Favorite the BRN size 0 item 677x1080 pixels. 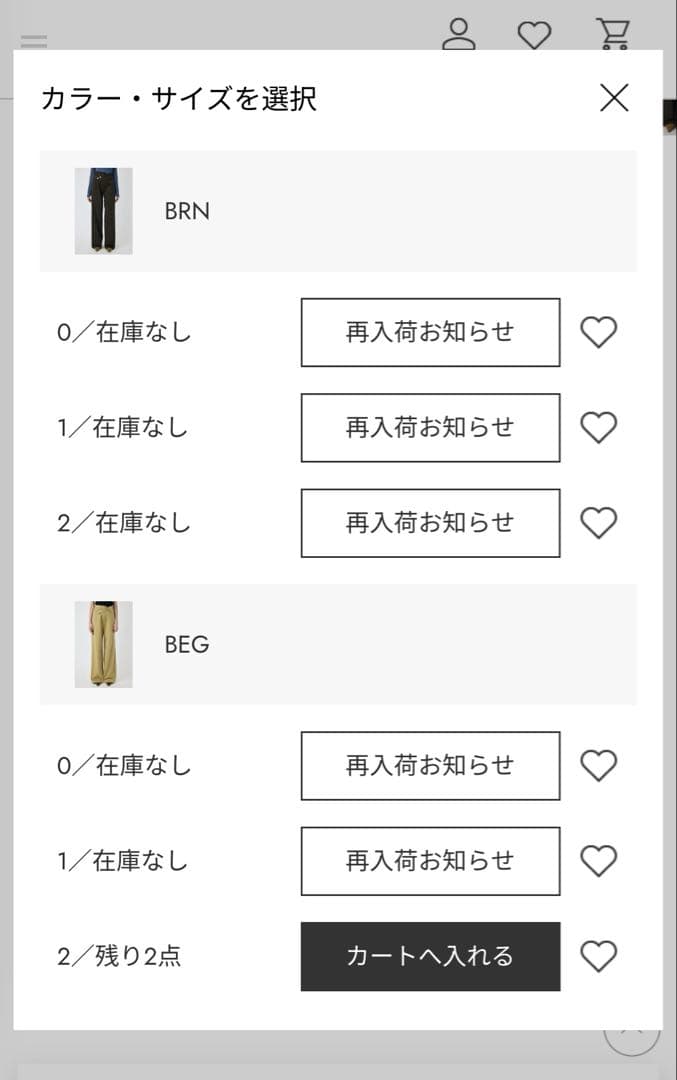(x=598, y=332)
